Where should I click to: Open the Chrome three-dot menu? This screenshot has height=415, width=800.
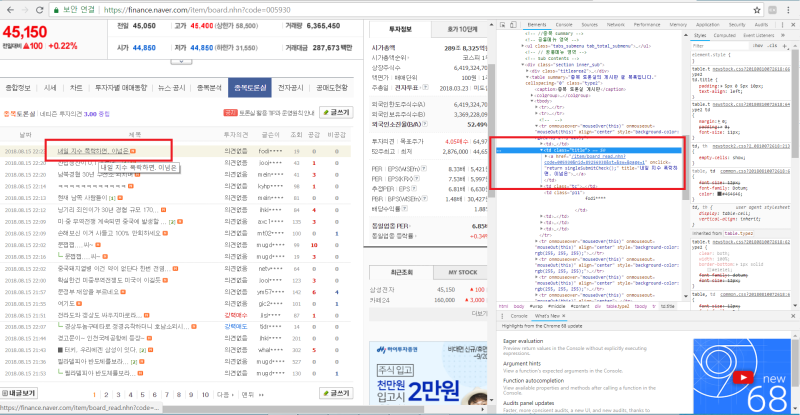(x=788, y=10)
